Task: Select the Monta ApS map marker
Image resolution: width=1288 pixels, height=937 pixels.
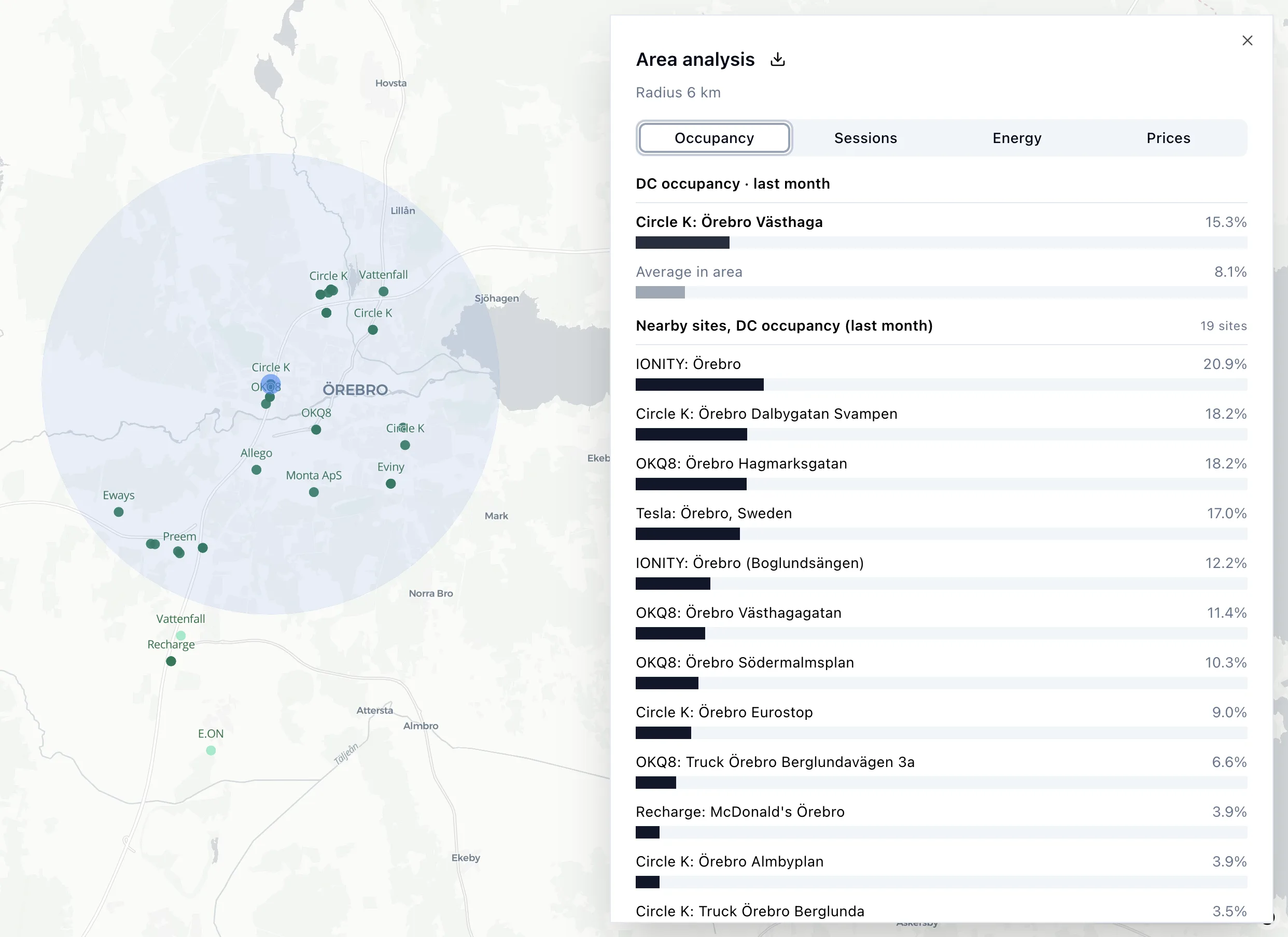Action: [x=314, y=492]
